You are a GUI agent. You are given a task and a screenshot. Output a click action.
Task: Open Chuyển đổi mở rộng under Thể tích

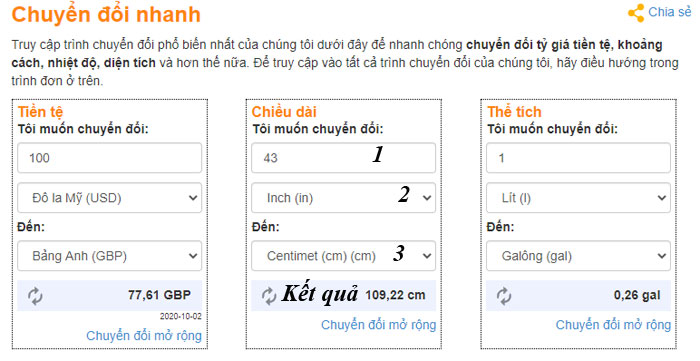point(613,325)
